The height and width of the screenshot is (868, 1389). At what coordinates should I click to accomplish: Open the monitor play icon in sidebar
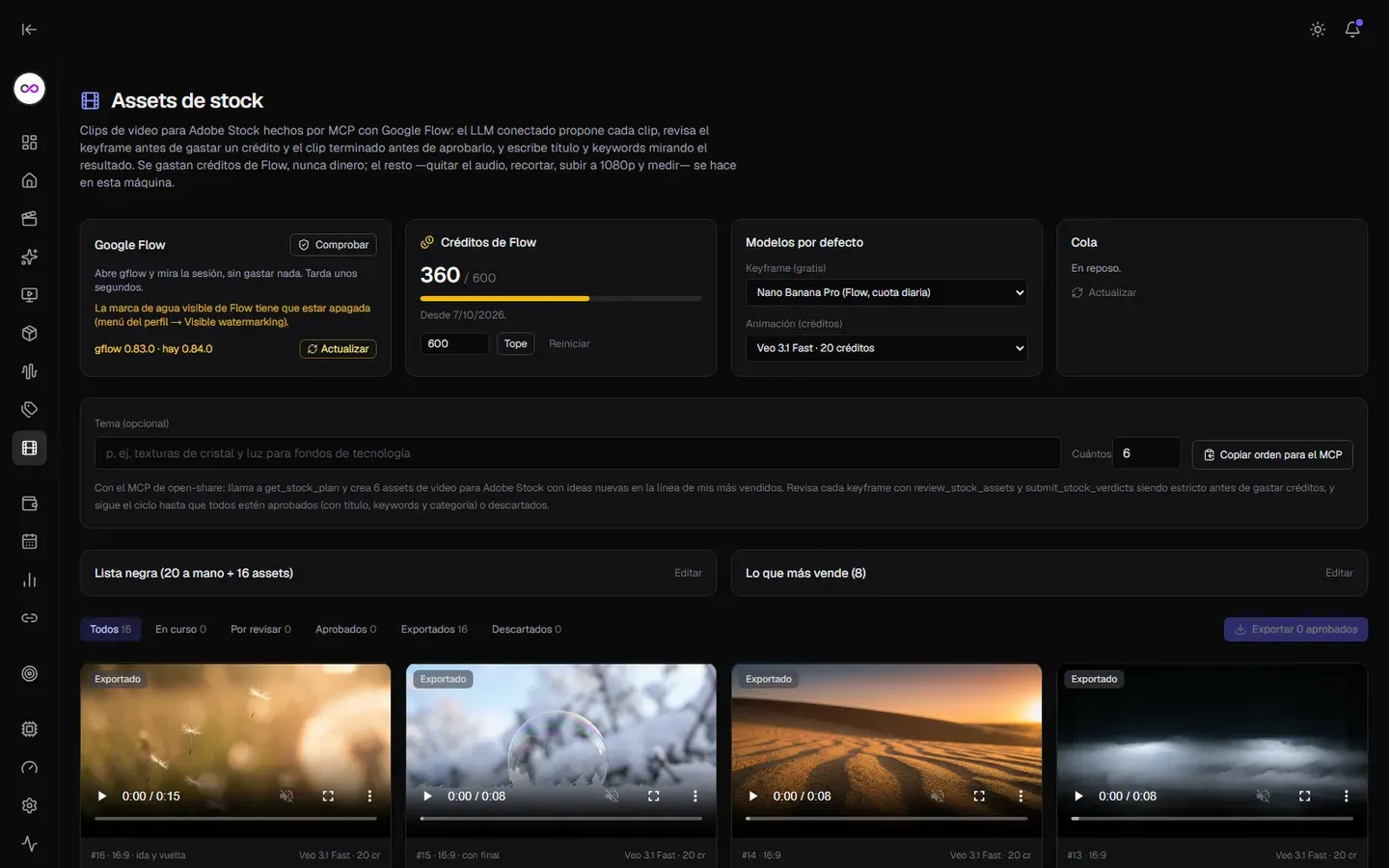30,295
